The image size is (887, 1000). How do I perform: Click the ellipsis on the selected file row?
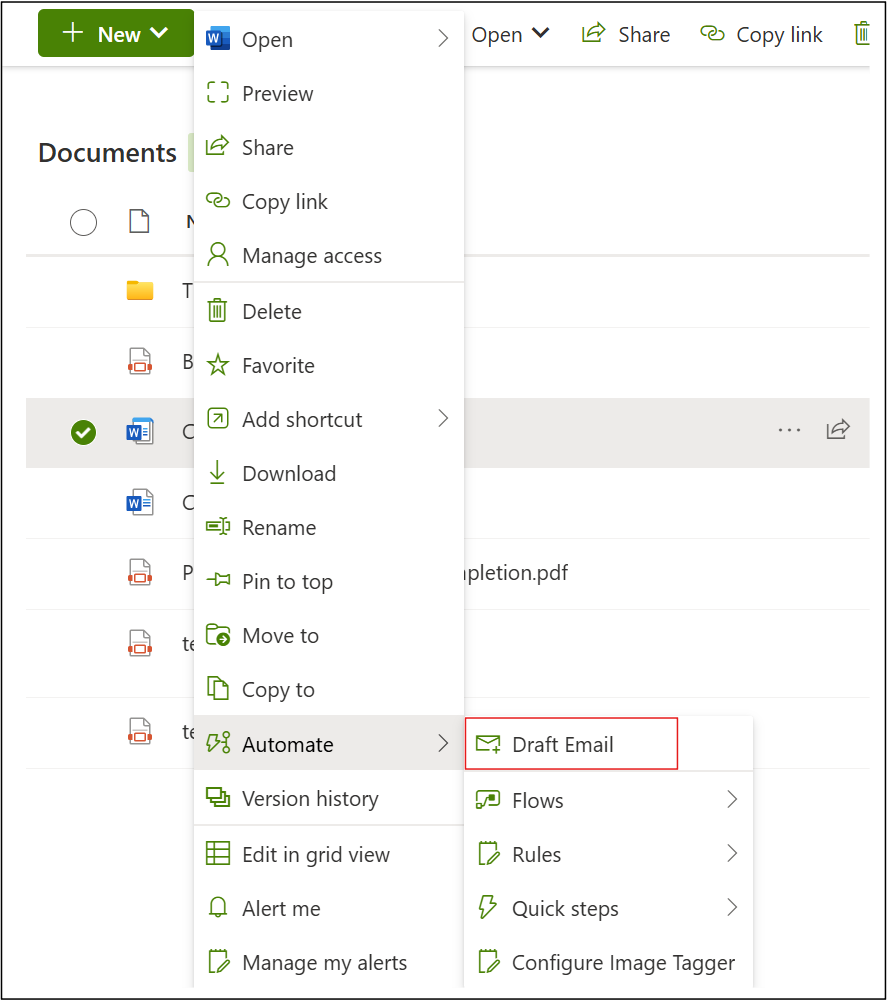pos(789,430)
